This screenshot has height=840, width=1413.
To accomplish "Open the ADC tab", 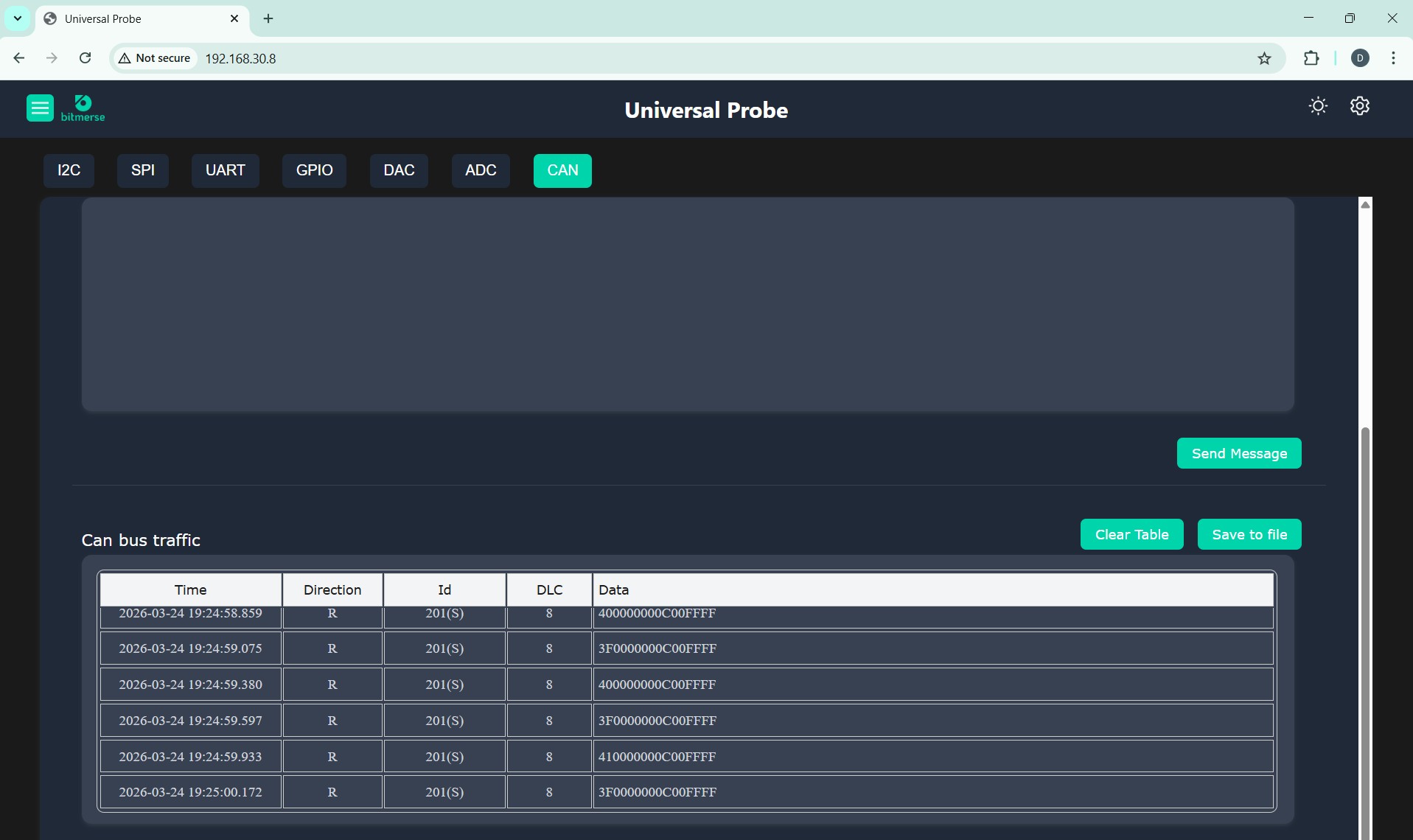I will [481, 170].
